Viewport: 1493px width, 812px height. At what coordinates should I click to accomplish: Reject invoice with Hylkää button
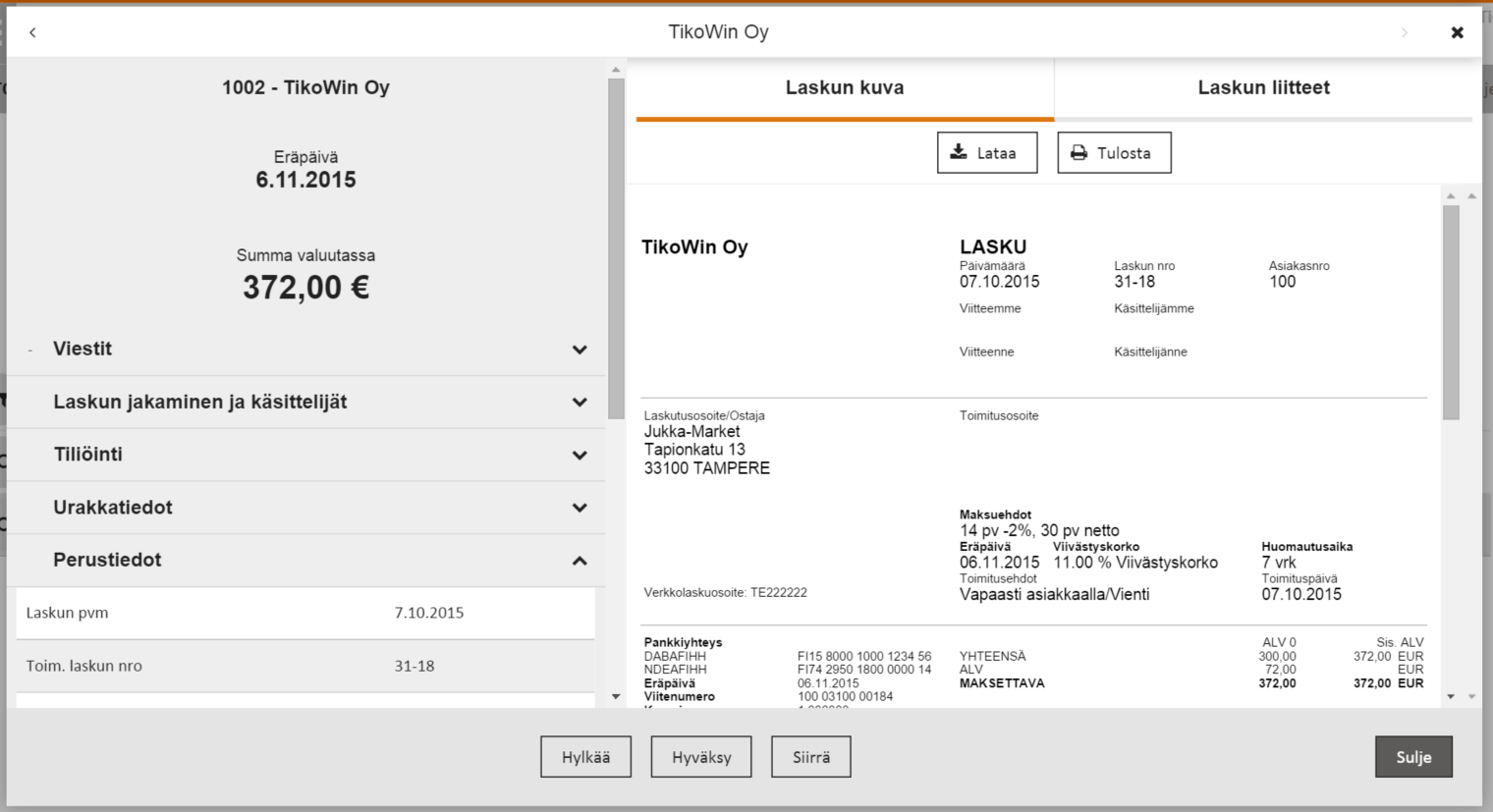585,757
